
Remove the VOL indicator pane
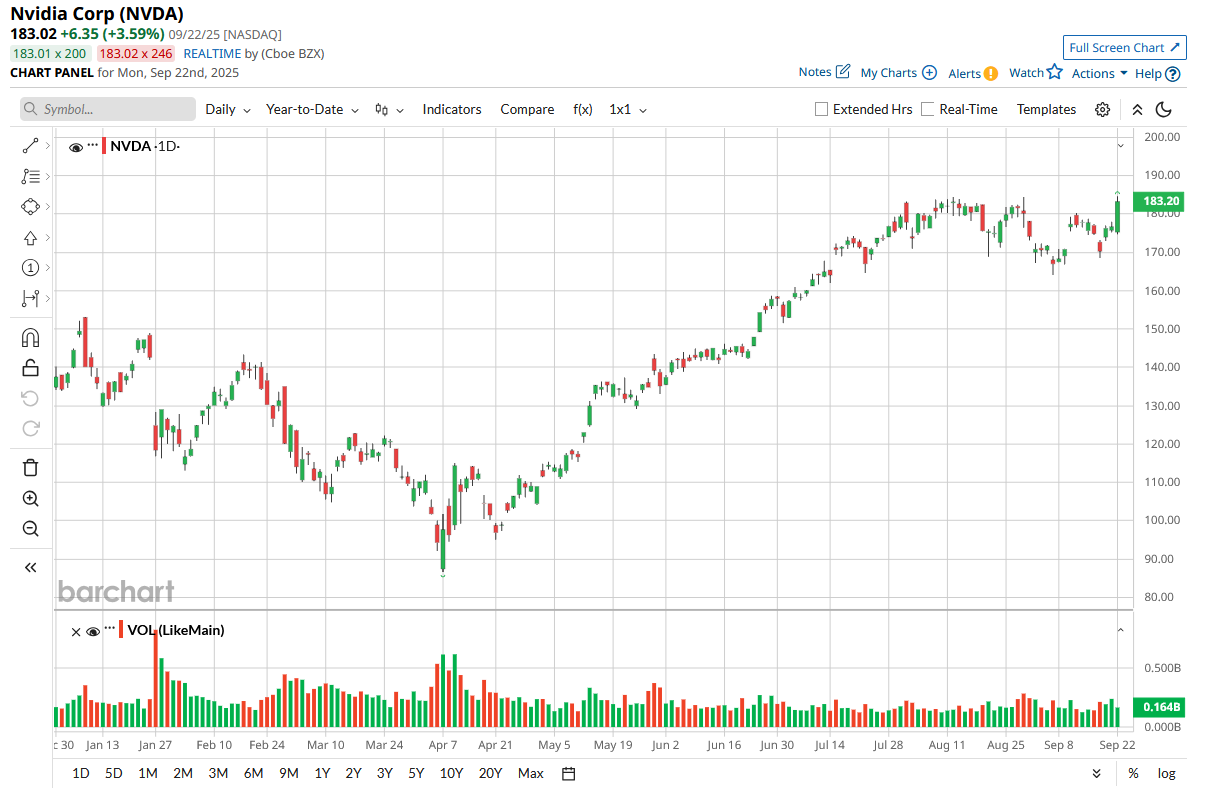[76, 631]
